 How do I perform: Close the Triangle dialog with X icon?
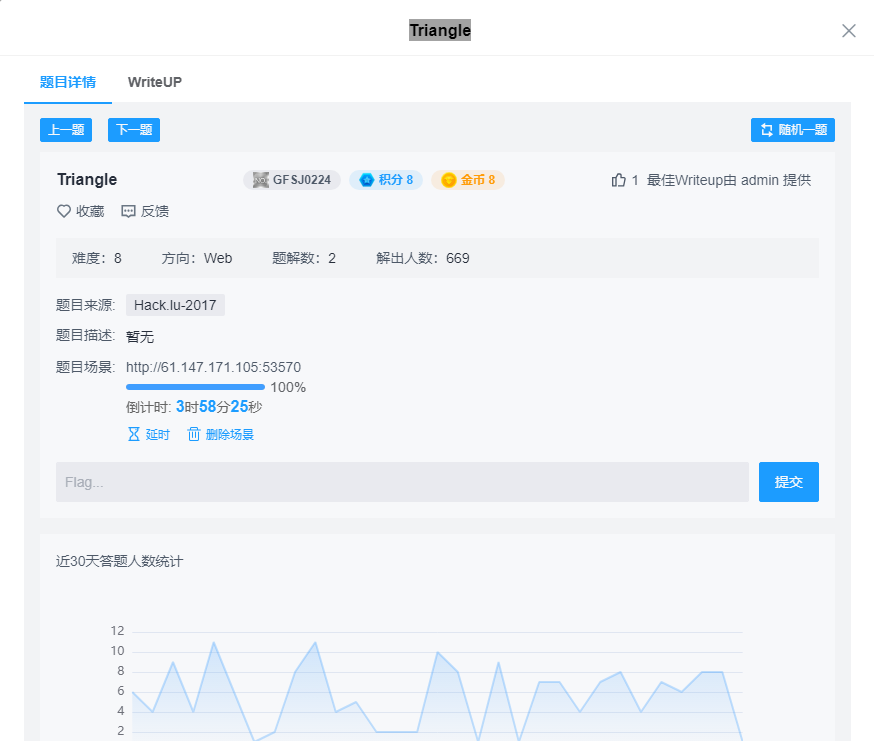tap(848, 31)
